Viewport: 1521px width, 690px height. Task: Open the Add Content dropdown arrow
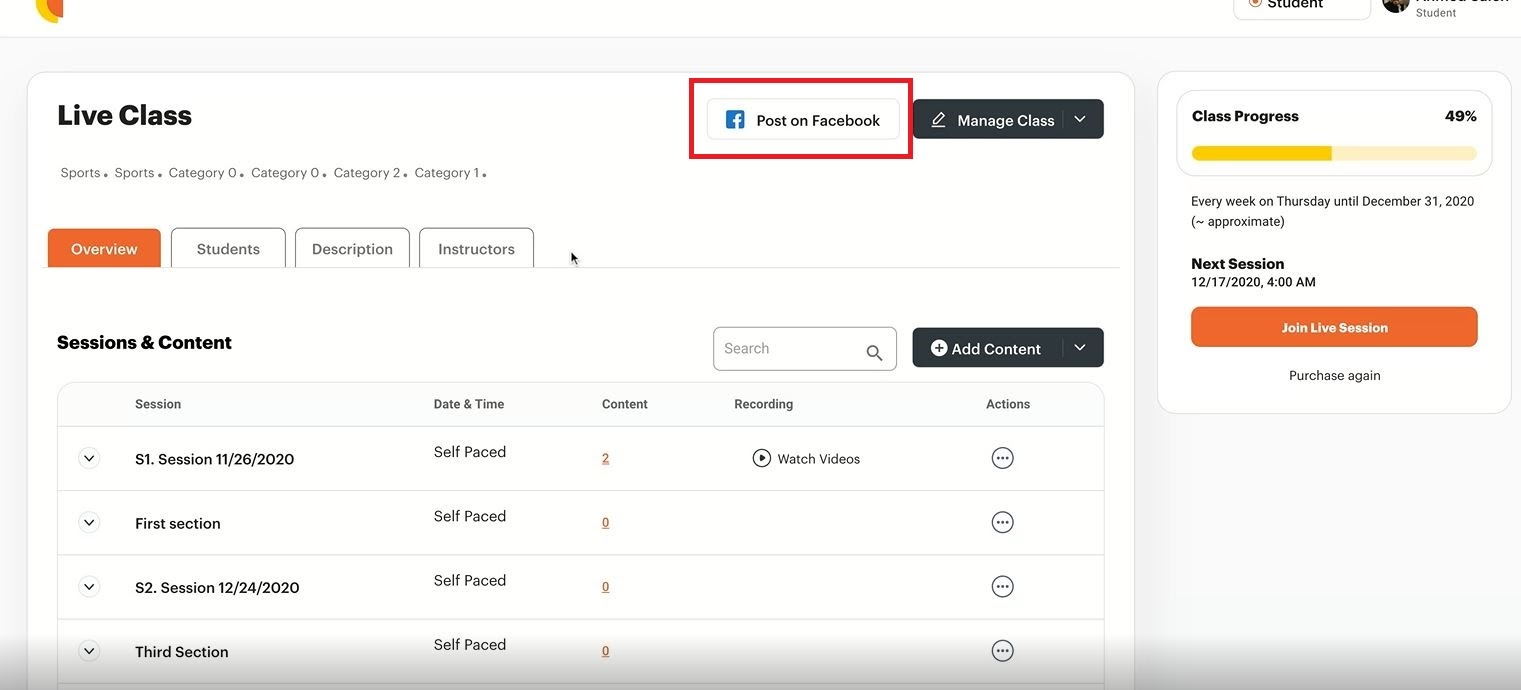pos(1080,348)
